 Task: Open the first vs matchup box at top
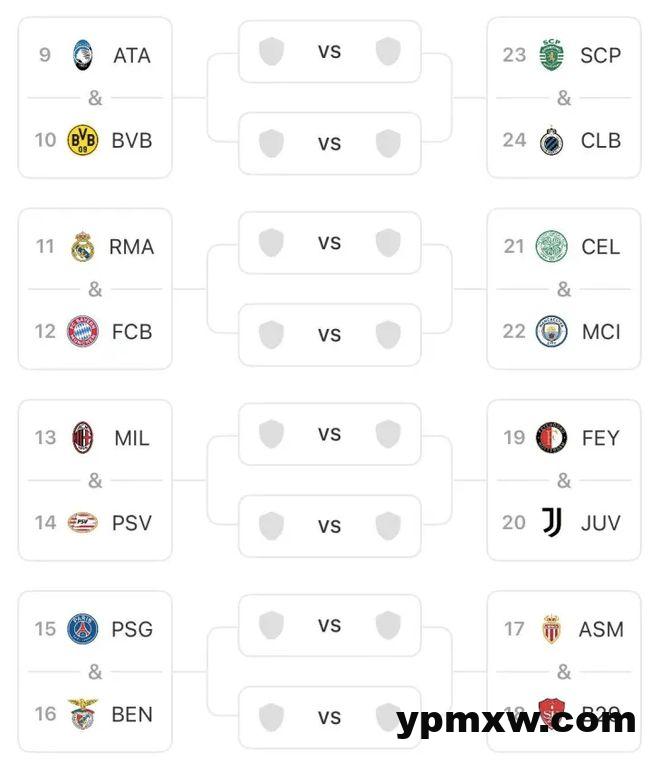pos(330,51)
